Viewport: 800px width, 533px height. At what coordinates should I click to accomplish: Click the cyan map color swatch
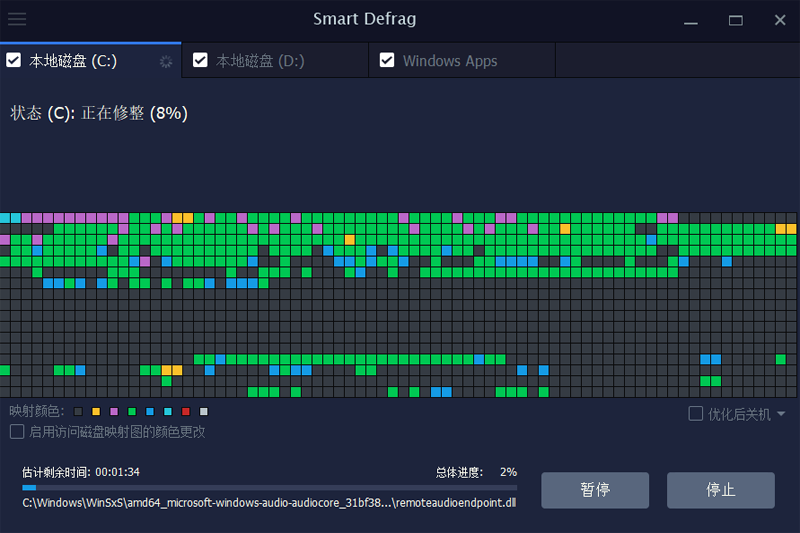click(168, 412)
